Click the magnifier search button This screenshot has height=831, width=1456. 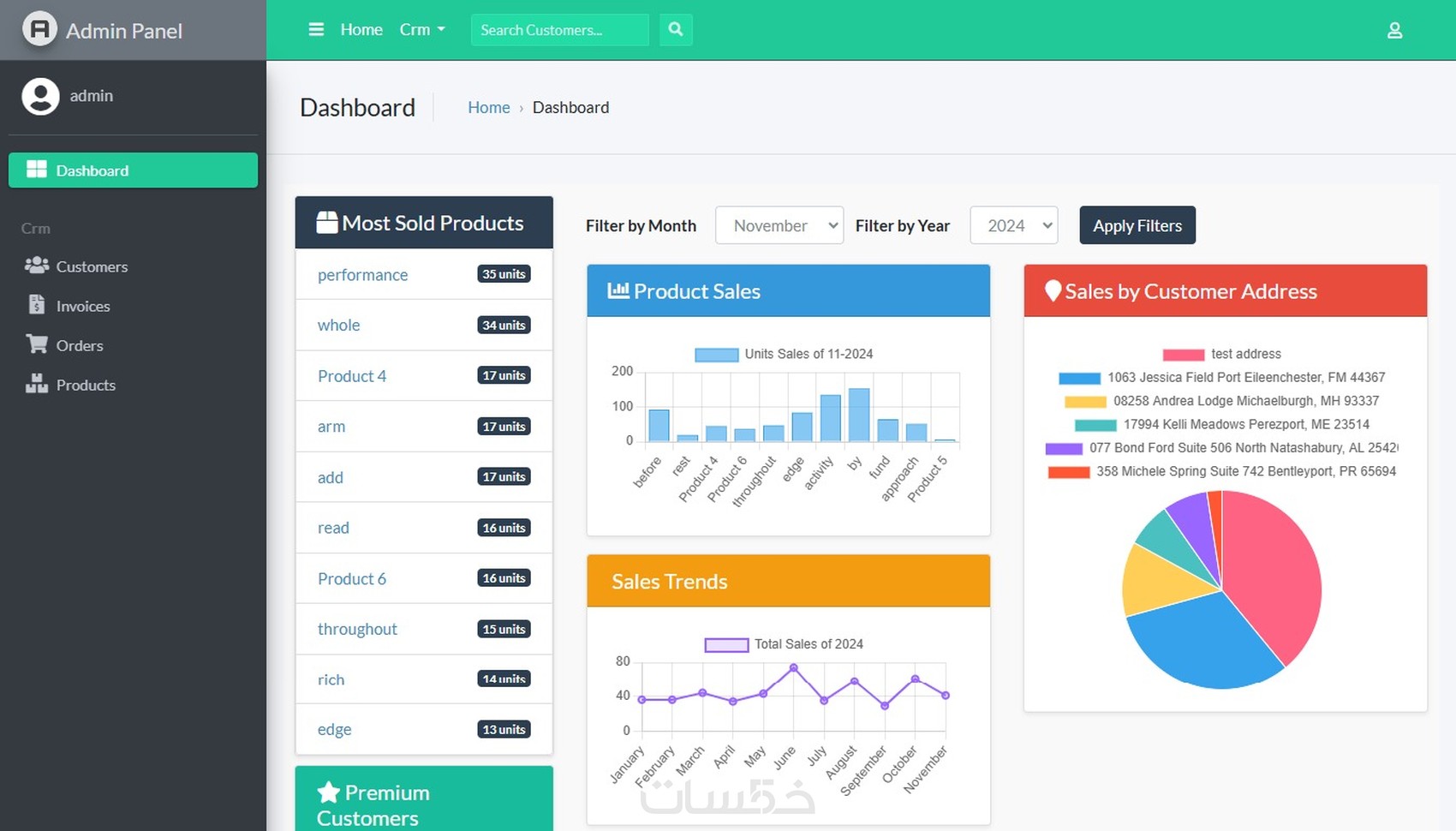point(676,30)
